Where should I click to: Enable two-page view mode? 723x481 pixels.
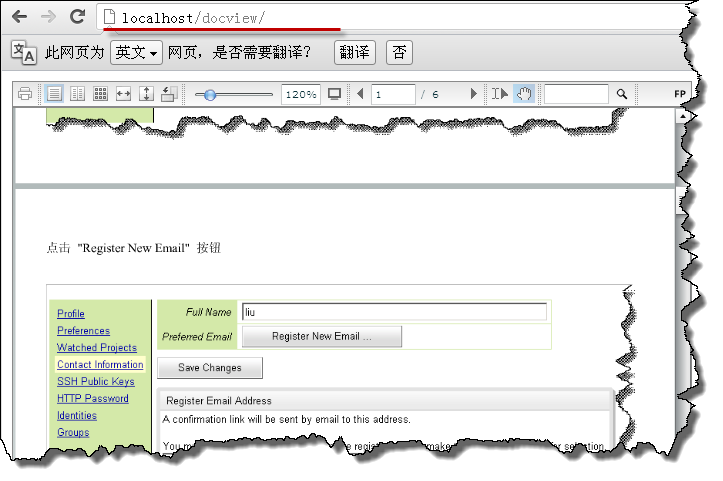[x=77, y=94]
